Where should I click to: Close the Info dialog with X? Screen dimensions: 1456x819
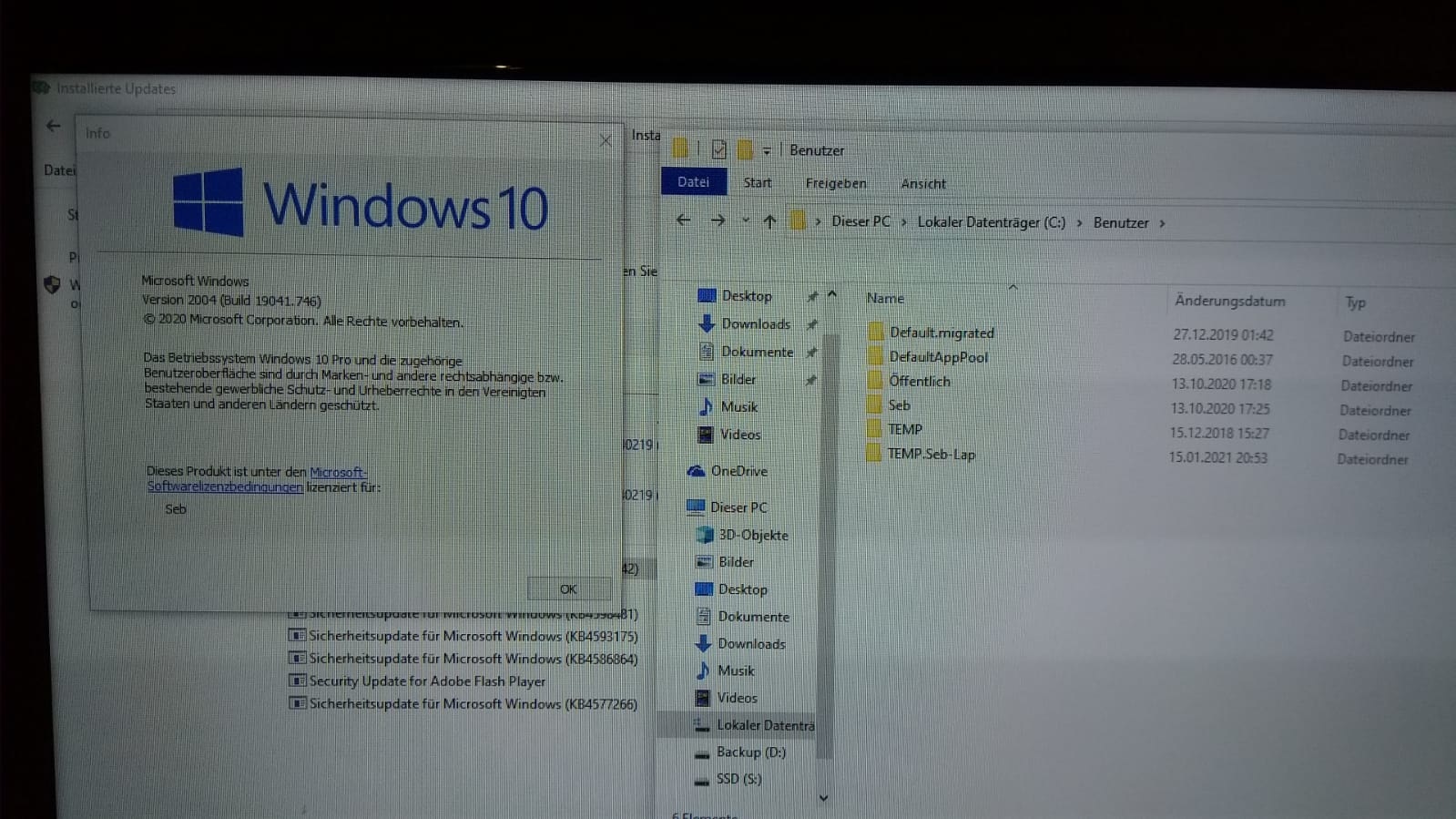click(x=606, y=139)
